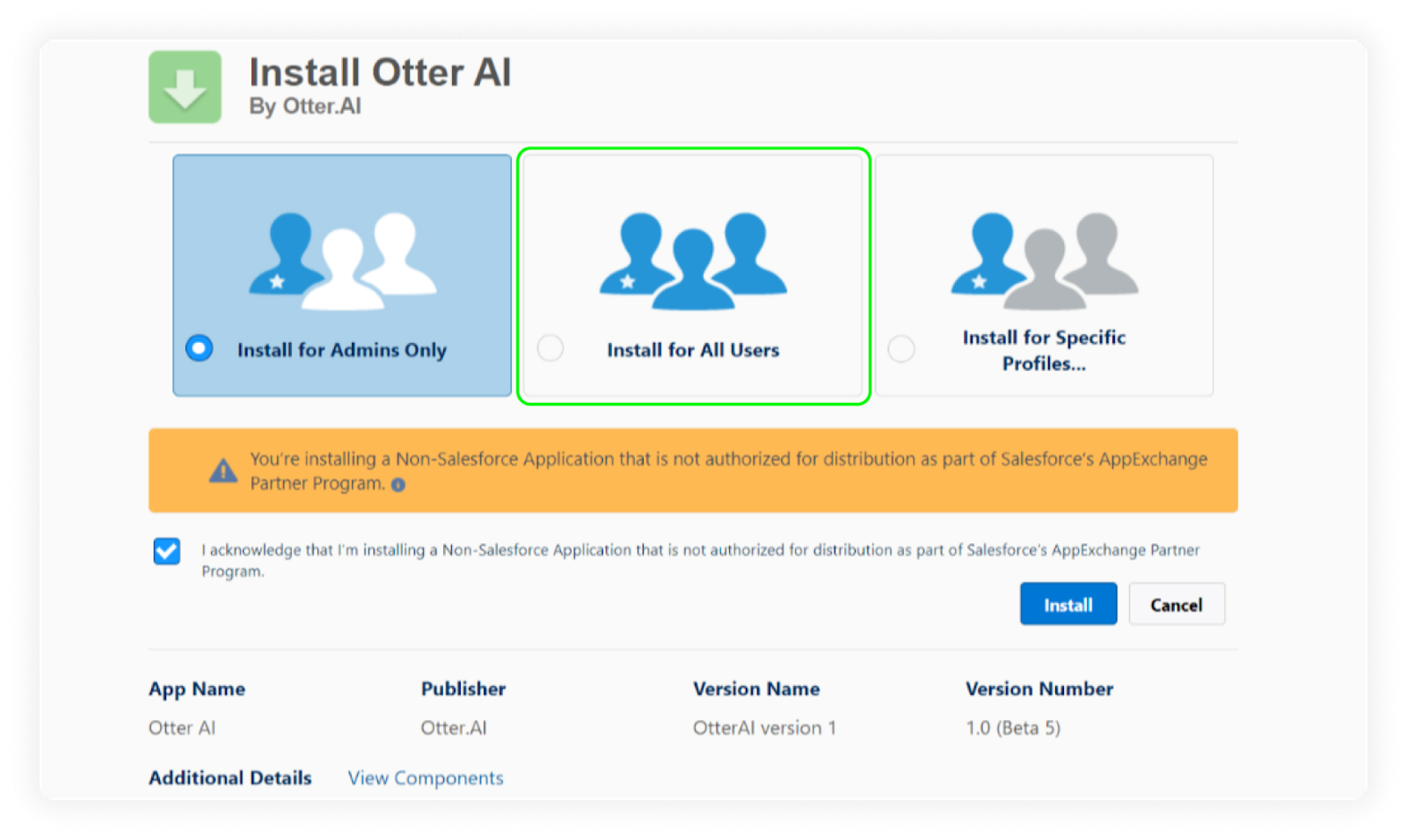This screenshot has width=1407, height=840.
Task: Click the Version Name header
Action: point(756,689)
